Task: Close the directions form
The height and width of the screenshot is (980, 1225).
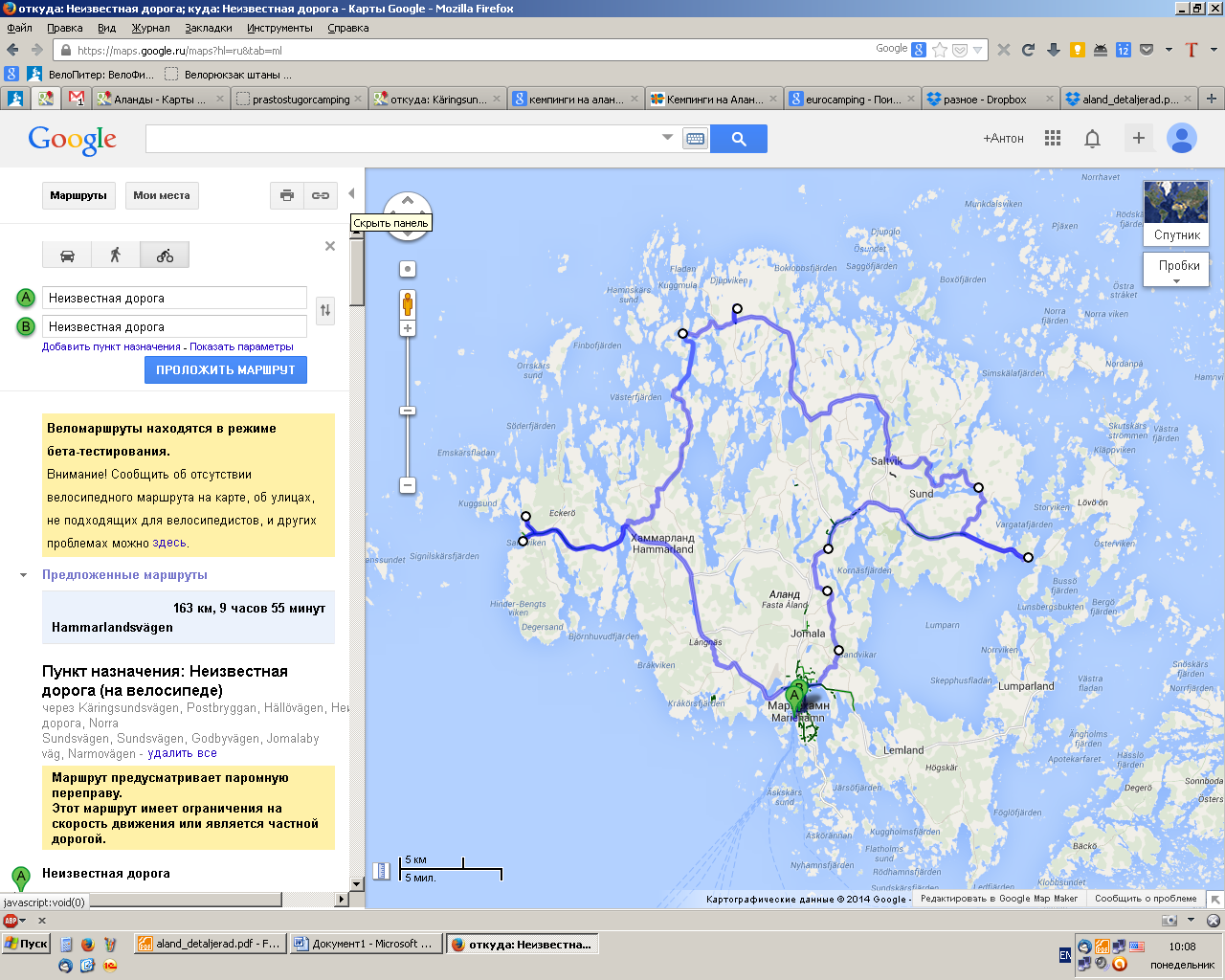Action: click(x=330, y=246)
